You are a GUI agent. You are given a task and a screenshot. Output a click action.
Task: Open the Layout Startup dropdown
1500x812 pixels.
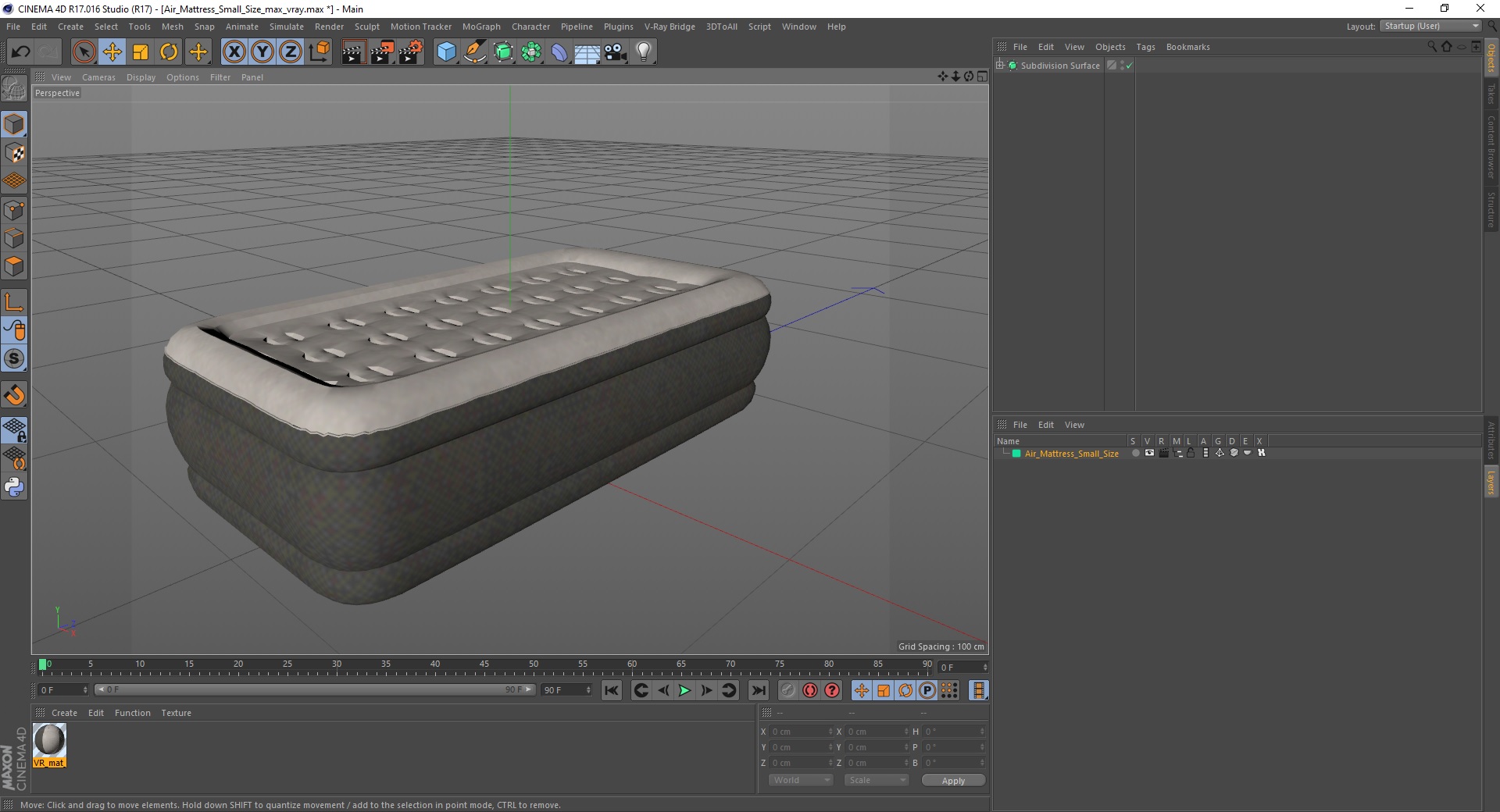tap(1430, 26)
